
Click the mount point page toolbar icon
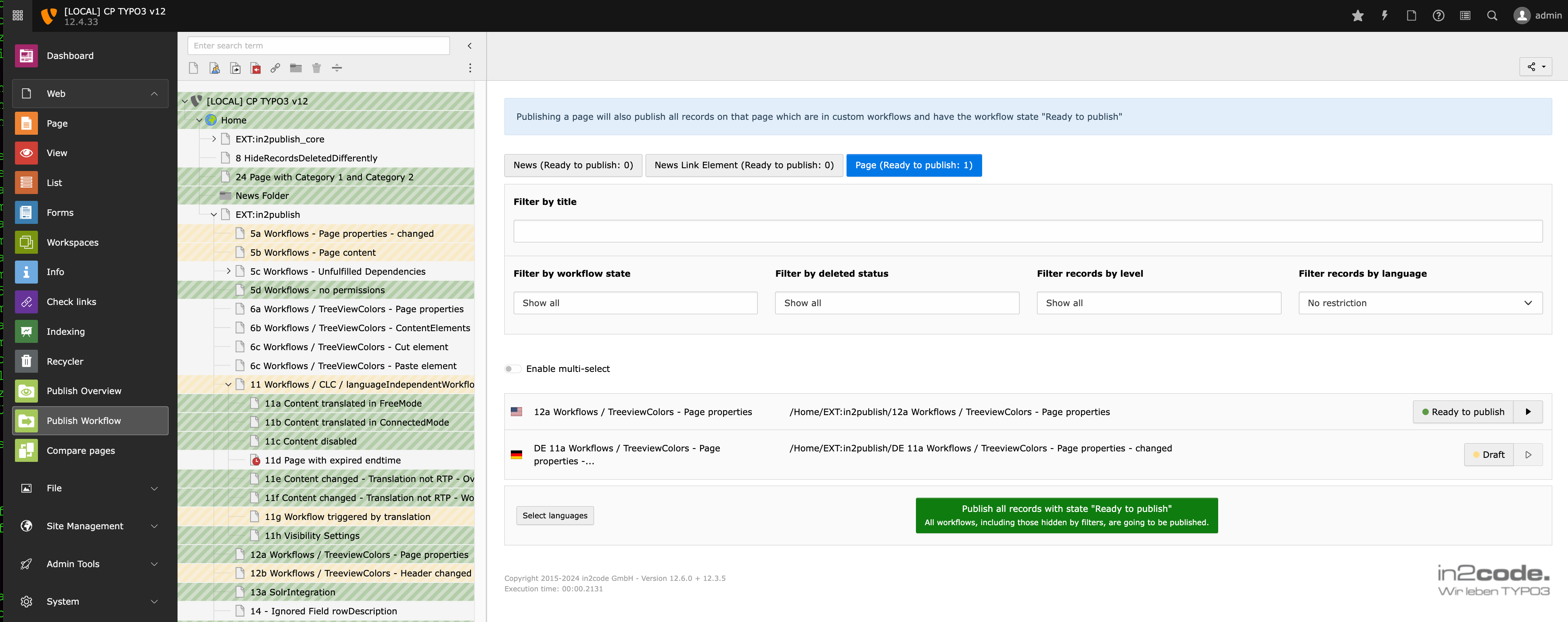(x=256, y=68)
